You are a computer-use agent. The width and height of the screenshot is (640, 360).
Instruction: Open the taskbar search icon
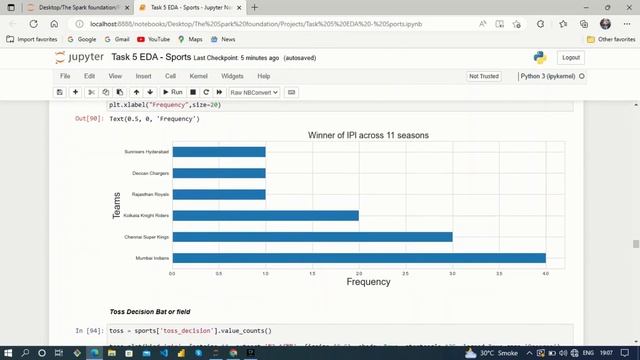(25, 353)
